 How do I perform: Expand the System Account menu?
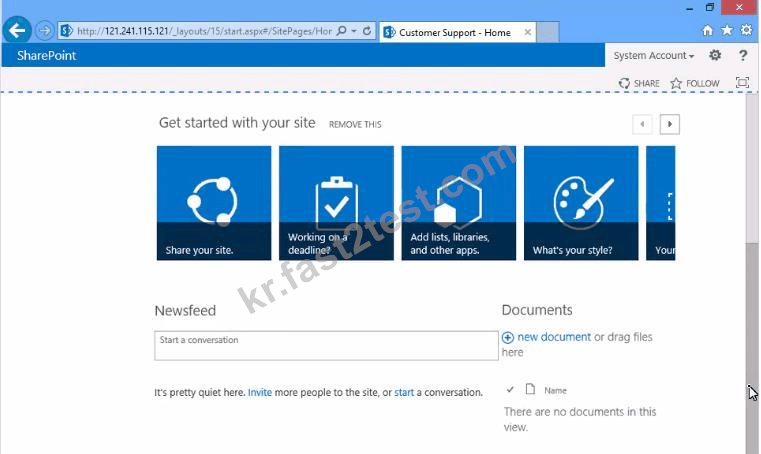click(x=653, y=56)
